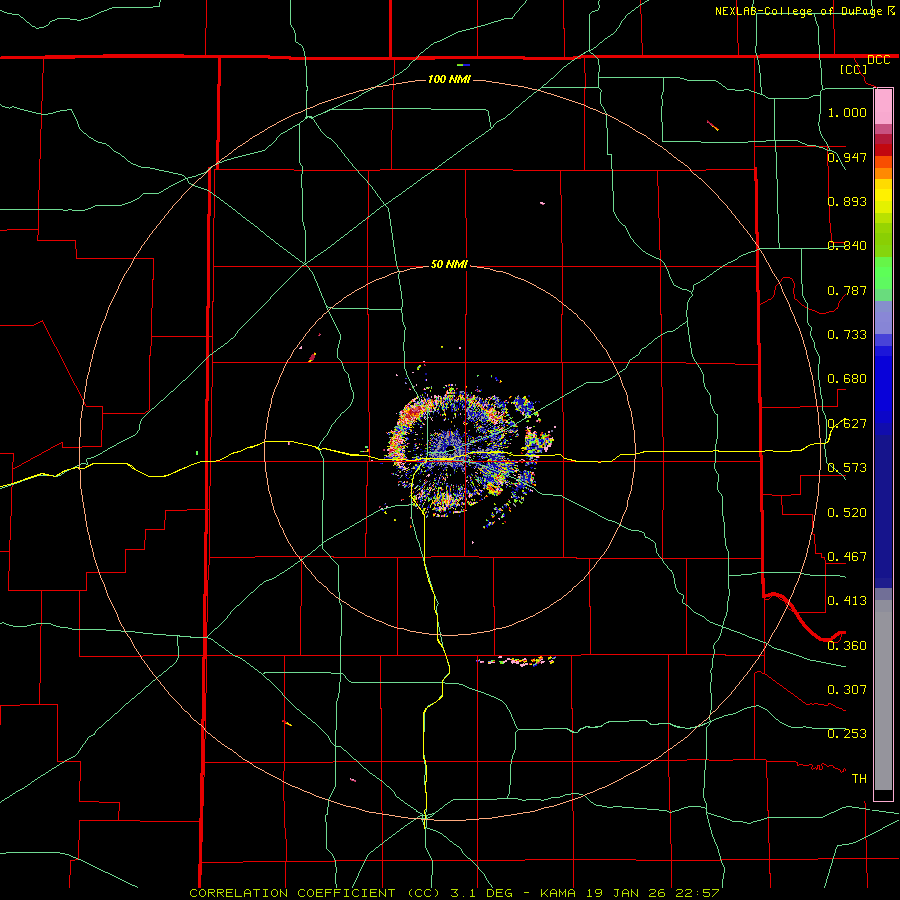
Task: Select the 0.733 legend value
Action: (847, 335)
